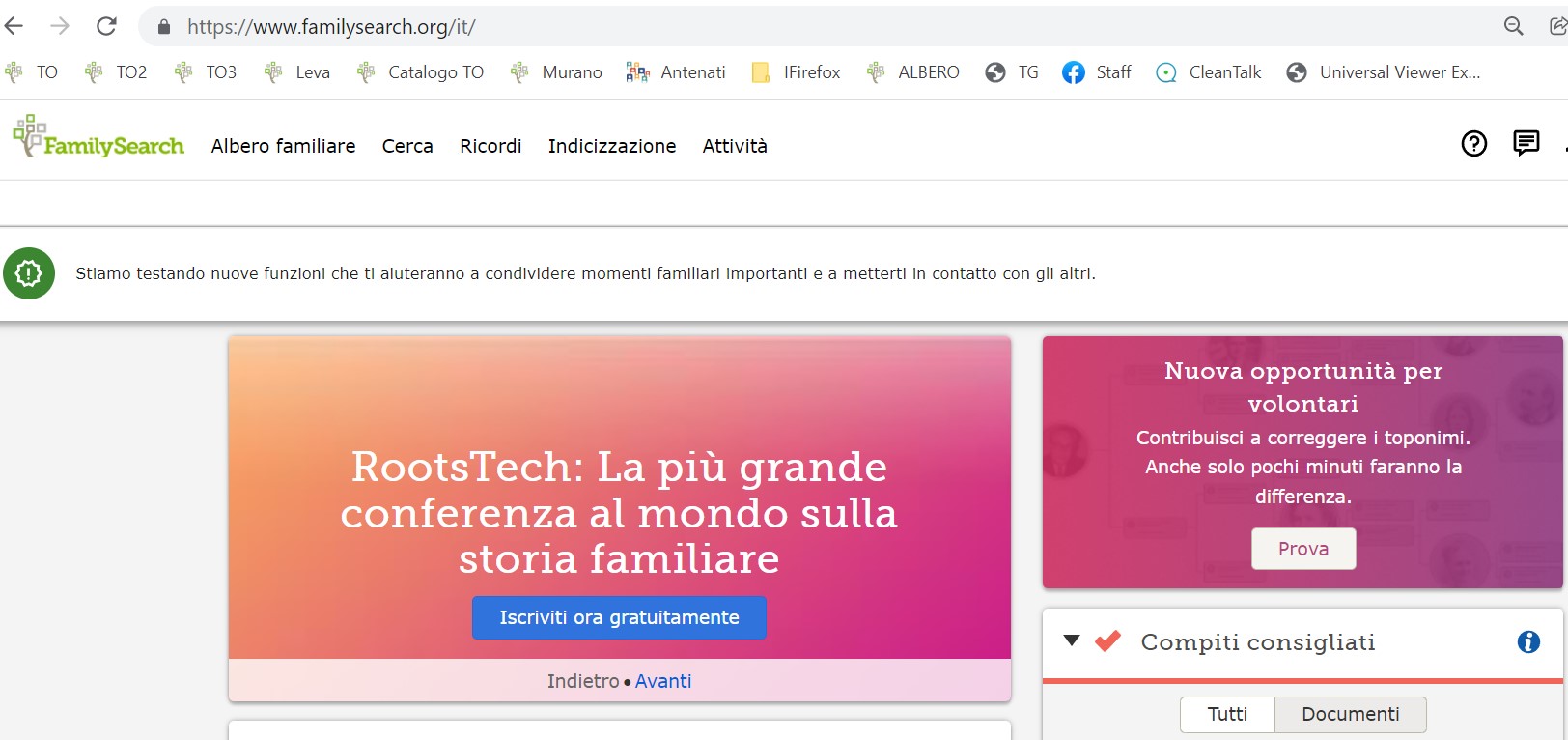Viewport: 1568px width, 740px height.
Task: Click the browser forward arrow
Action: point(60,26)
